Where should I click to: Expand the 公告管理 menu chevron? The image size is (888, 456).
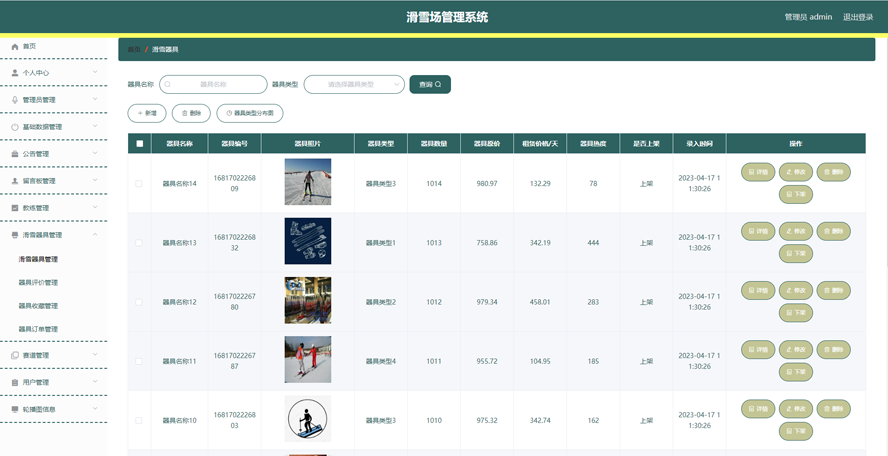95,153
